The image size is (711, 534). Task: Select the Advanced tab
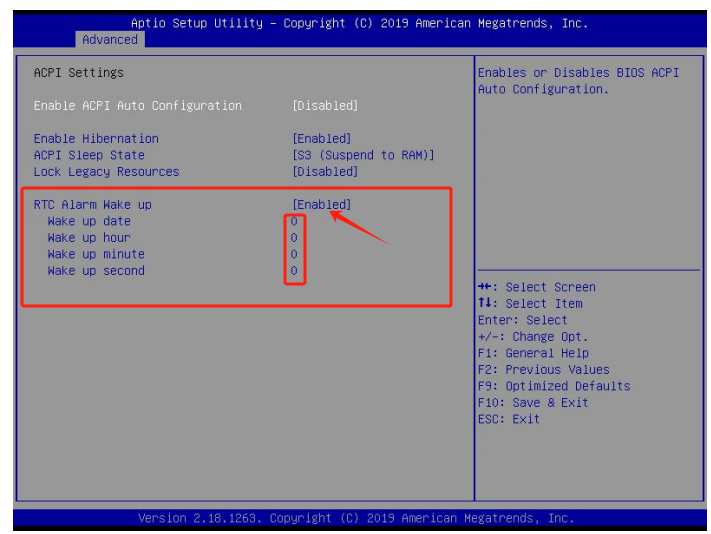(110, 40)
